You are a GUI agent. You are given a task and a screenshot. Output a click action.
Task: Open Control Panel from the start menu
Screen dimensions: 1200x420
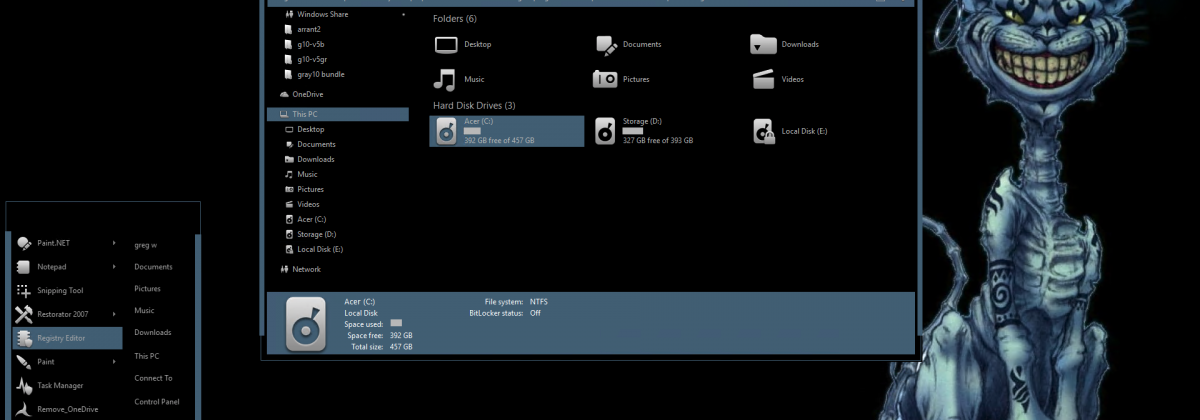click(x=156, y=402)
